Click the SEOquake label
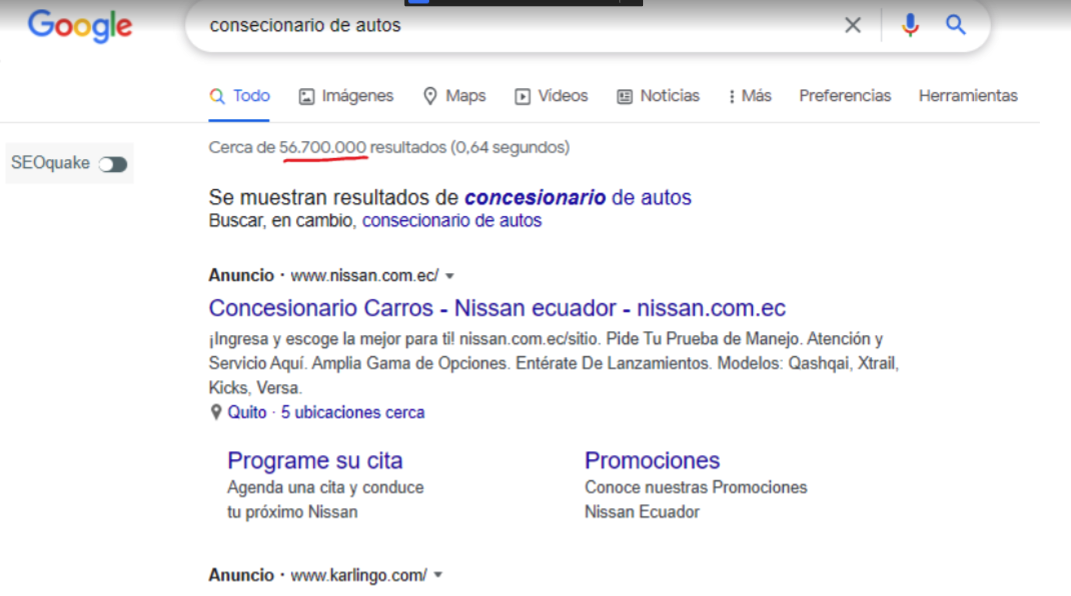The width and height of the screenshot is (1071, 596). tap(51, 163)
